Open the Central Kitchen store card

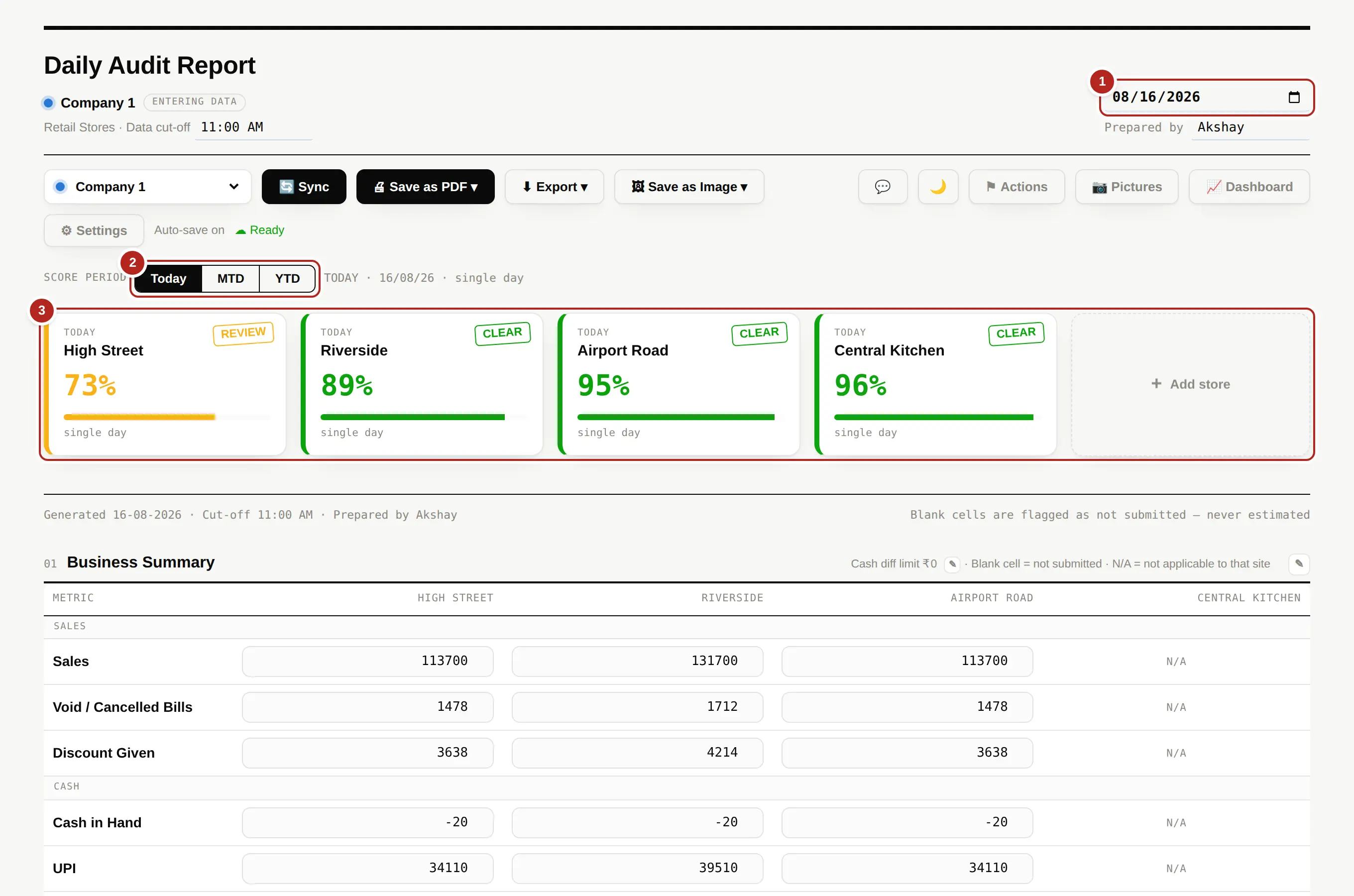pyautogui.click(x=935, y=384)
